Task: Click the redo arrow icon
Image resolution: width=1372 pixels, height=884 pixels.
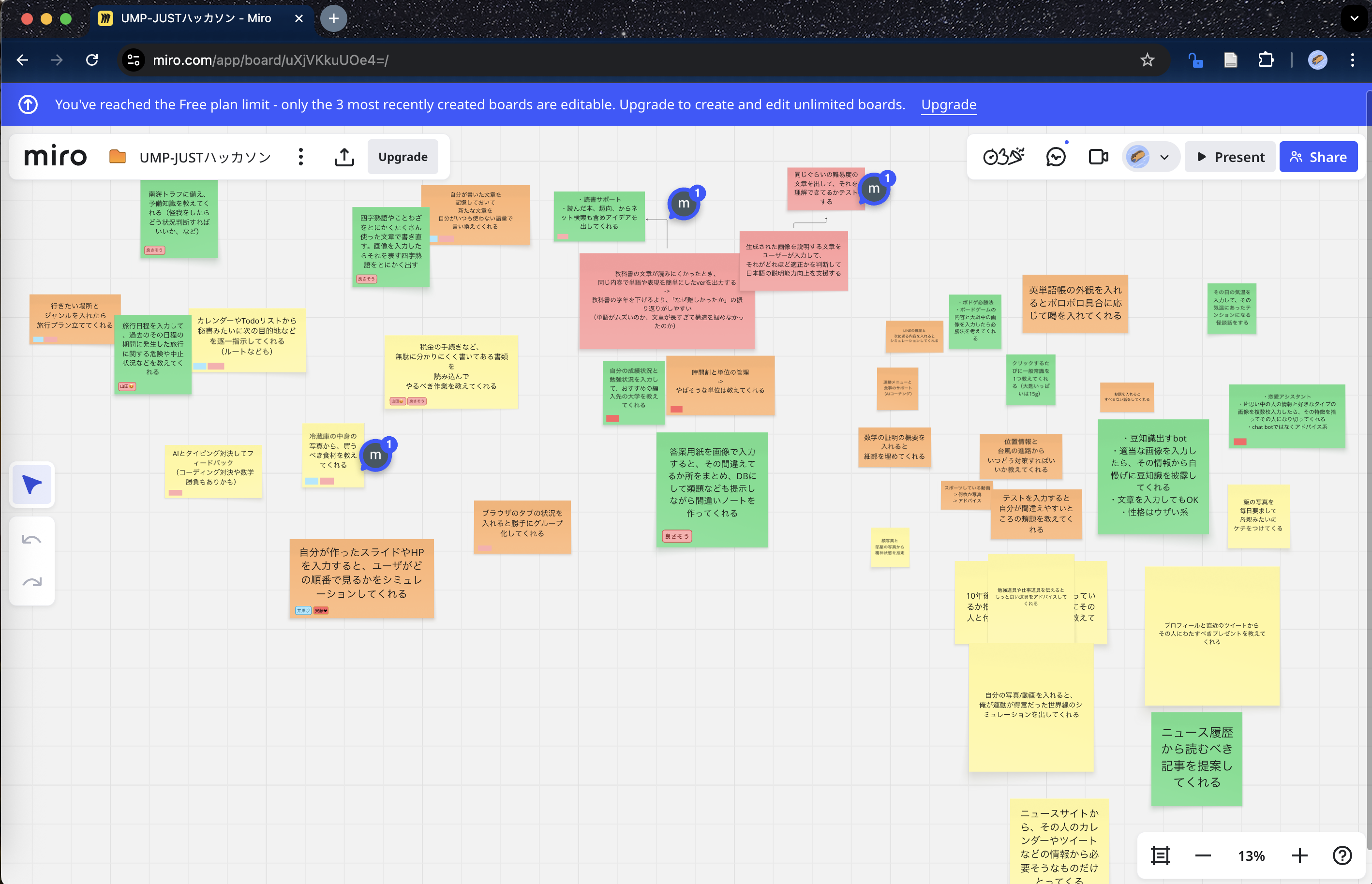Action: coord(31,582)
